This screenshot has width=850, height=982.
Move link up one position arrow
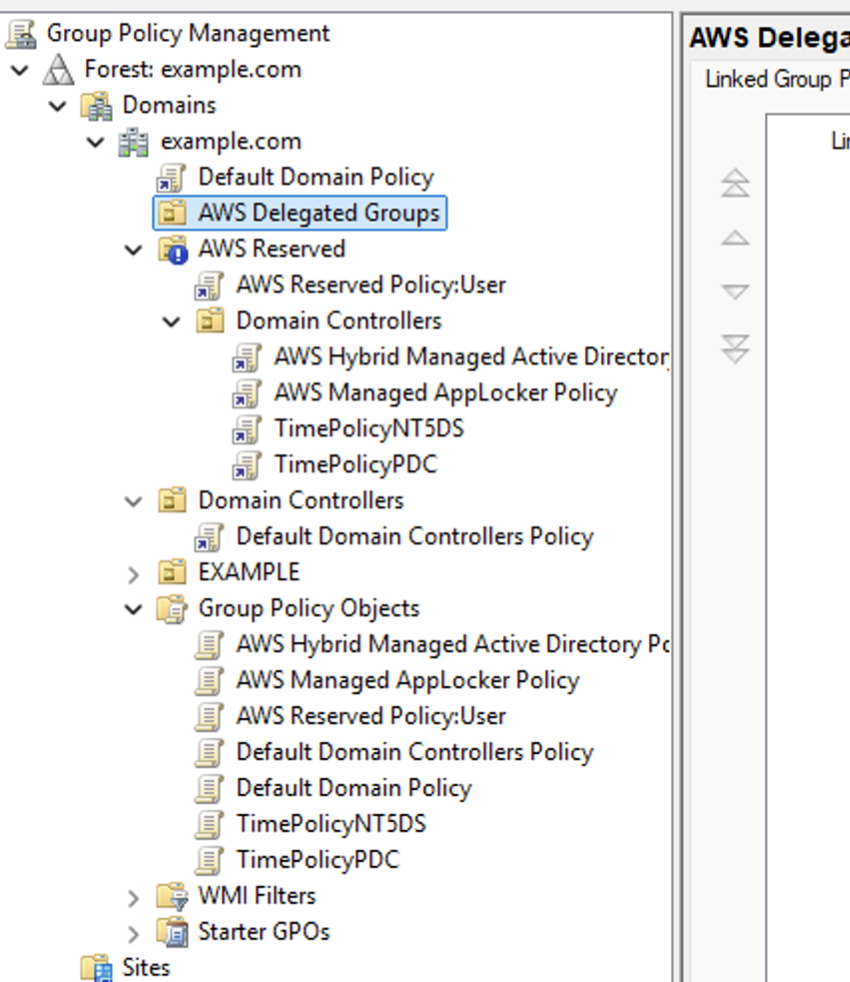point(735,238)
